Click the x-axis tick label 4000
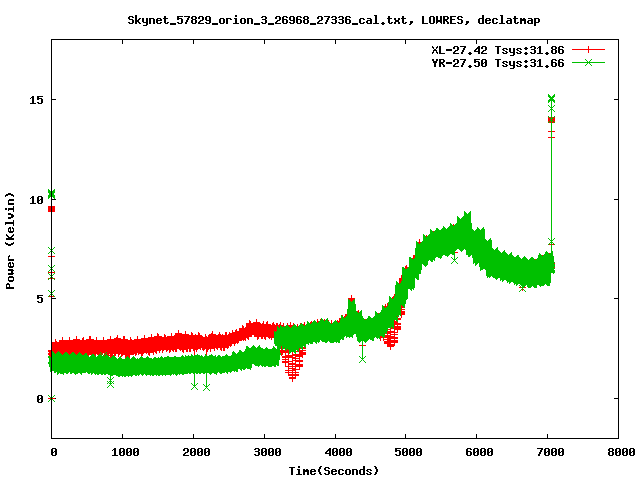 coord(338,452)
